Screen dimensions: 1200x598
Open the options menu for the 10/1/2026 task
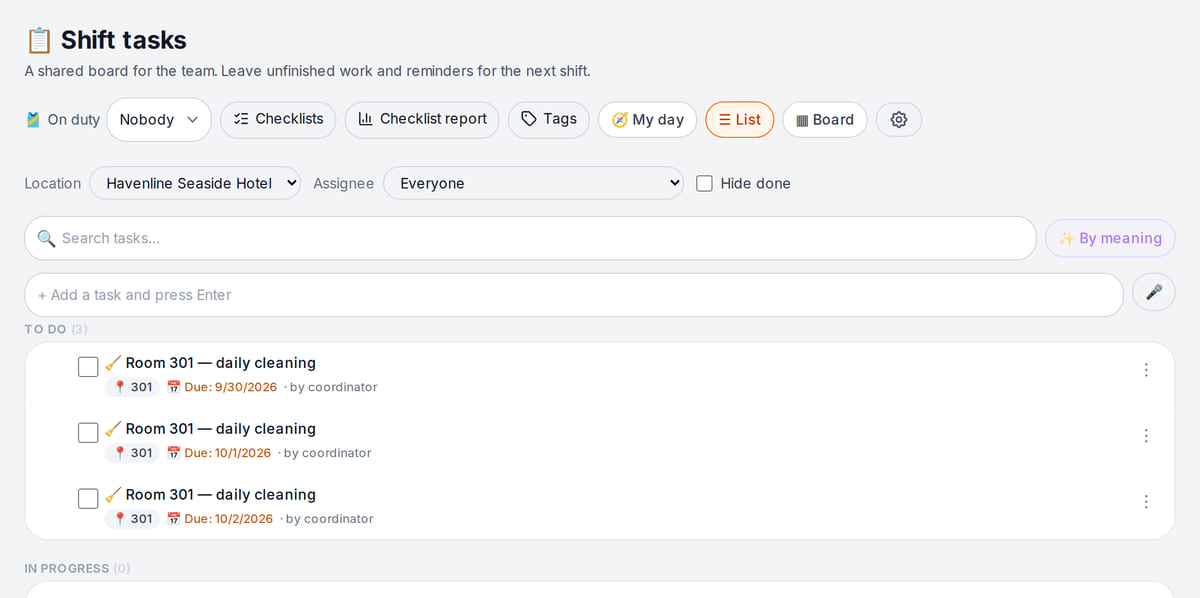1146,436
